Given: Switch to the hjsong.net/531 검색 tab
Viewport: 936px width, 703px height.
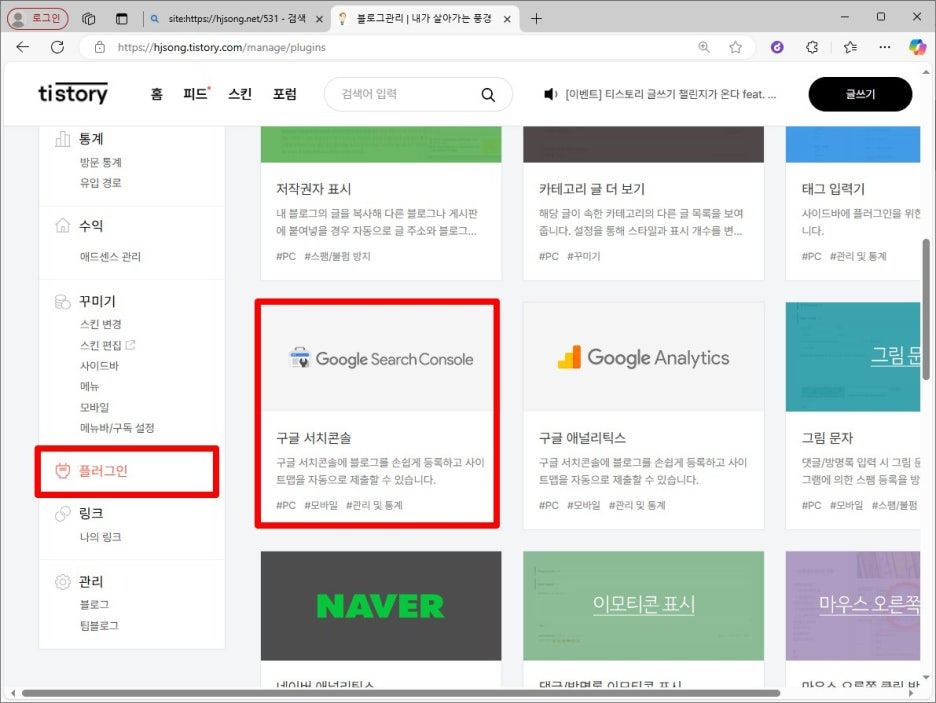Looking at the screenshot, I should pos(237,18).
